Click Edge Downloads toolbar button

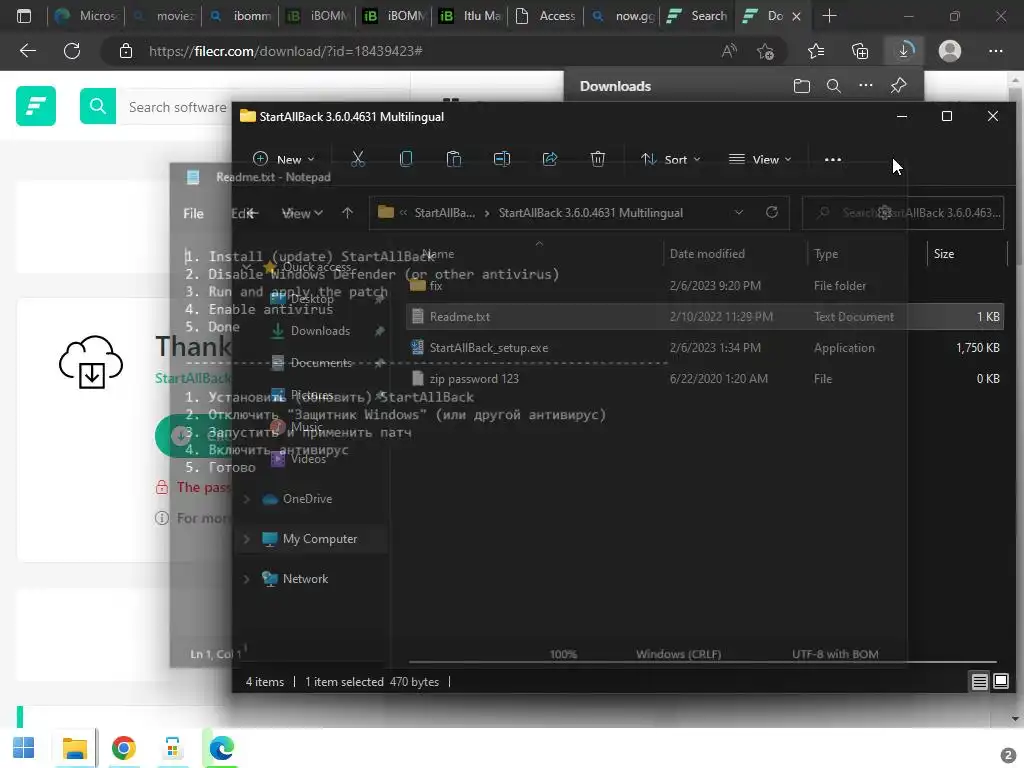904,51
